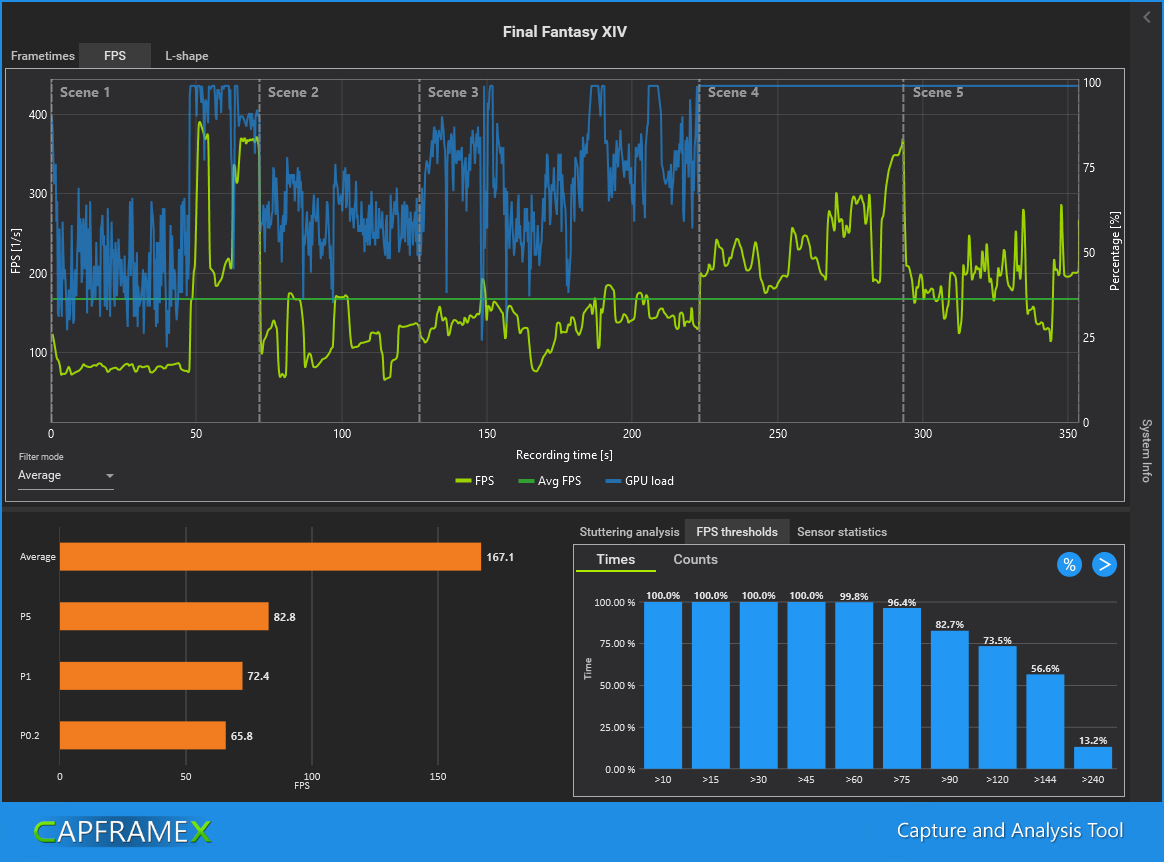
Task: Click the 65.8 value label
Action: click(x=241, y=736)
